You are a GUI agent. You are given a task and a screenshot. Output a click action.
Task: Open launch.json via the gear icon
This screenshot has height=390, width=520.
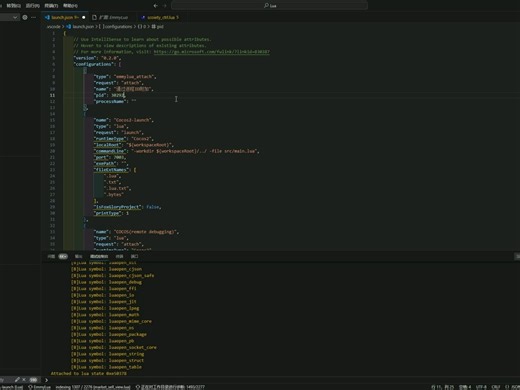tap(25, 17)
